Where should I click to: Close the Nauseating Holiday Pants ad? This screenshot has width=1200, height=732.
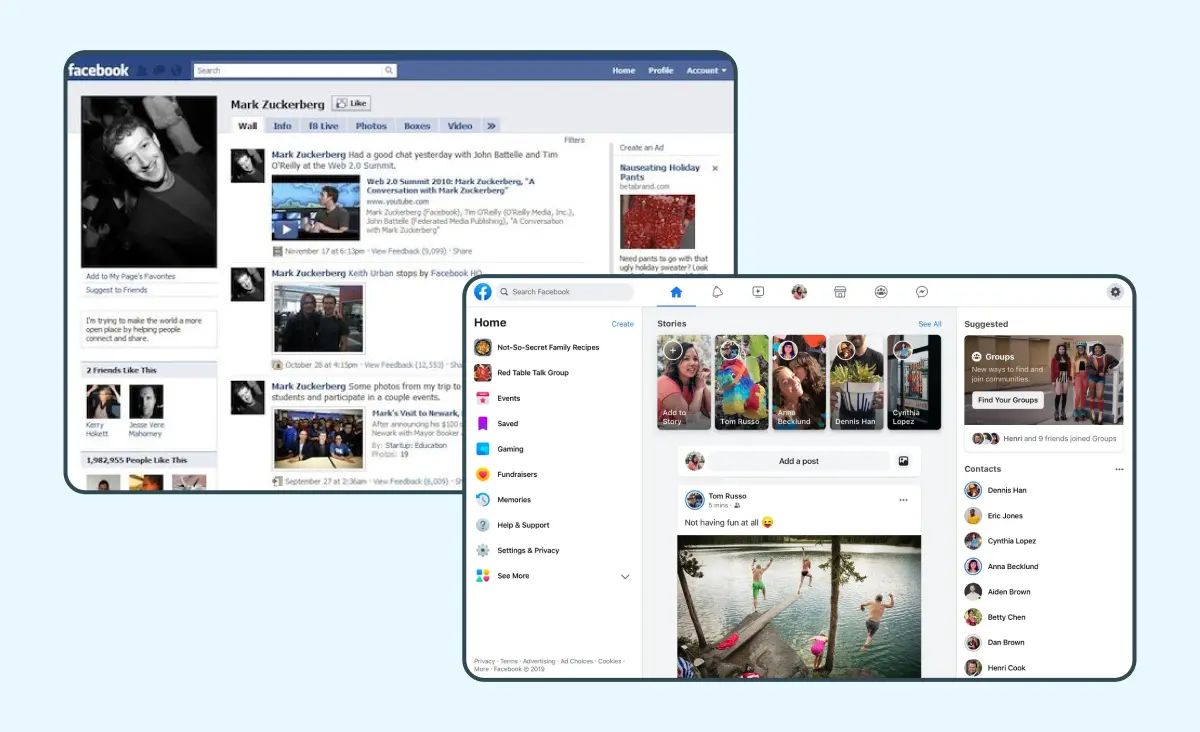pos(715,168)
